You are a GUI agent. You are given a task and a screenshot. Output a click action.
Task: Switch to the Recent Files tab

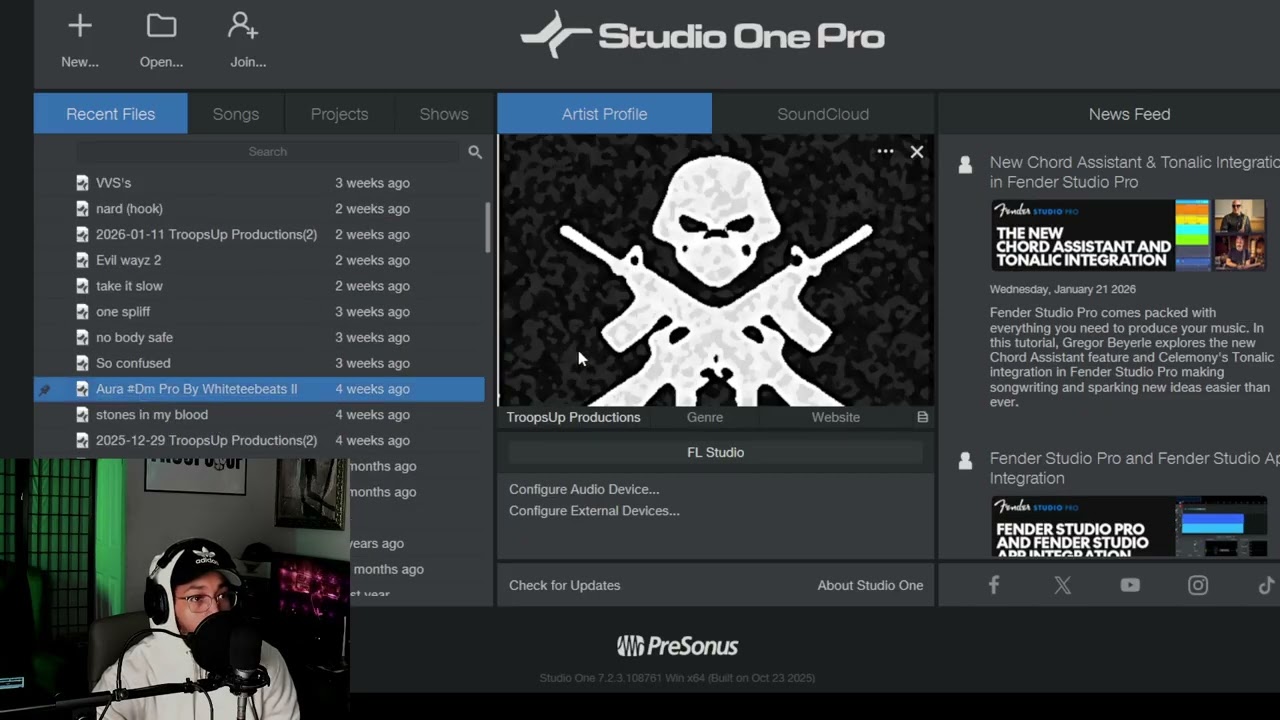point(110,114)
